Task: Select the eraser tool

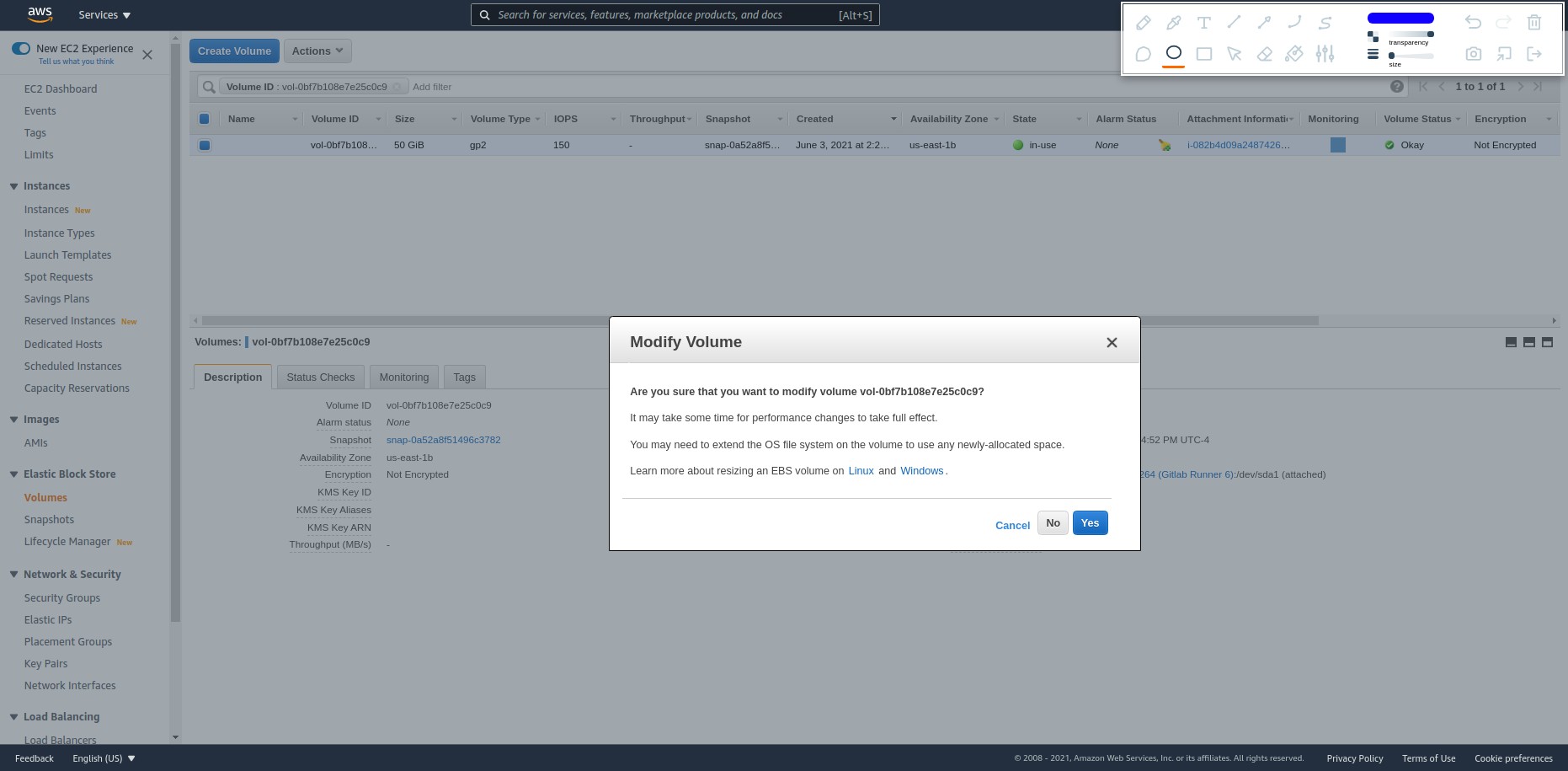Action: [x=1264, y=54]
